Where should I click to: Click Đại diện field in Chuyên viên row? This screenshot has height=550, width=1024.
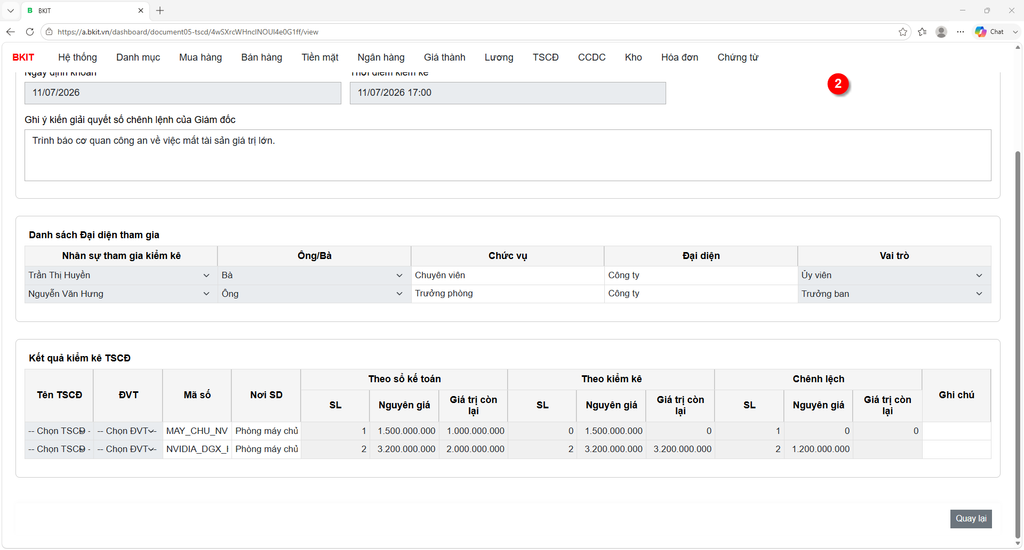[x=701, y=275]
